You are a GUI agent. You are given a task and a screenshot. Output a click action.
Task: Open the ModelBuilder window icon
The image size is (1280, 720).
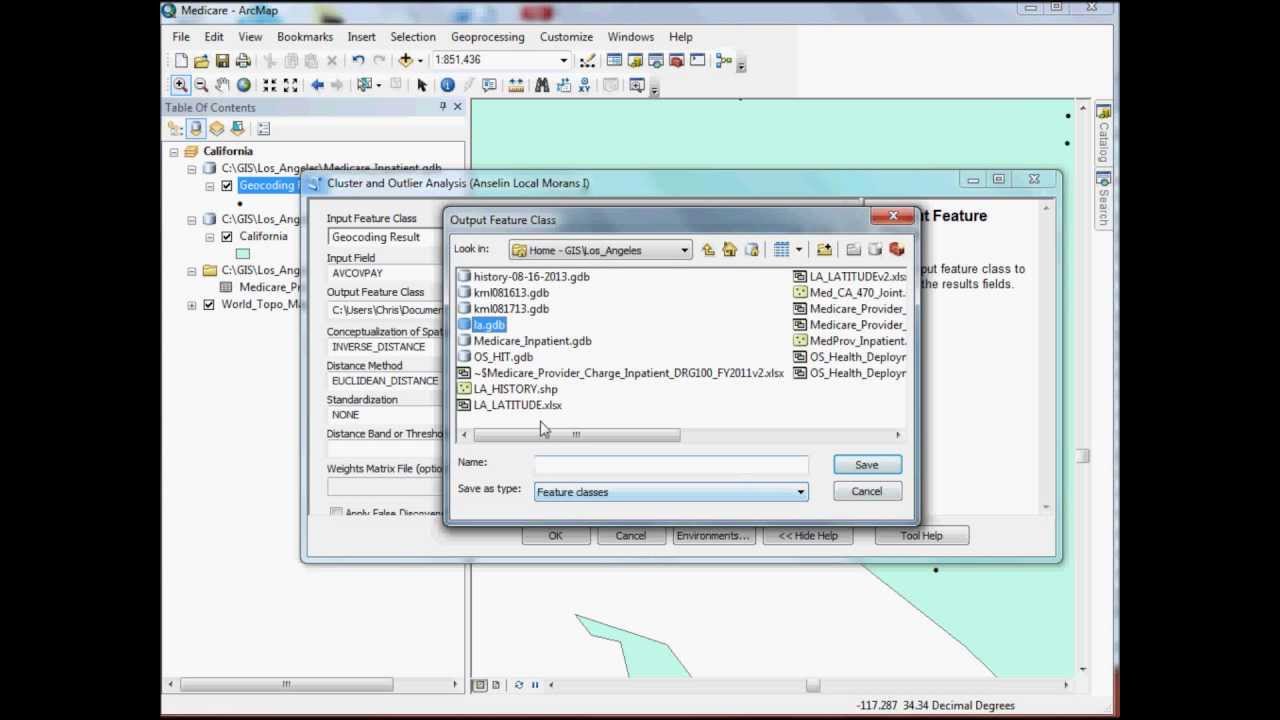[723, 61]
